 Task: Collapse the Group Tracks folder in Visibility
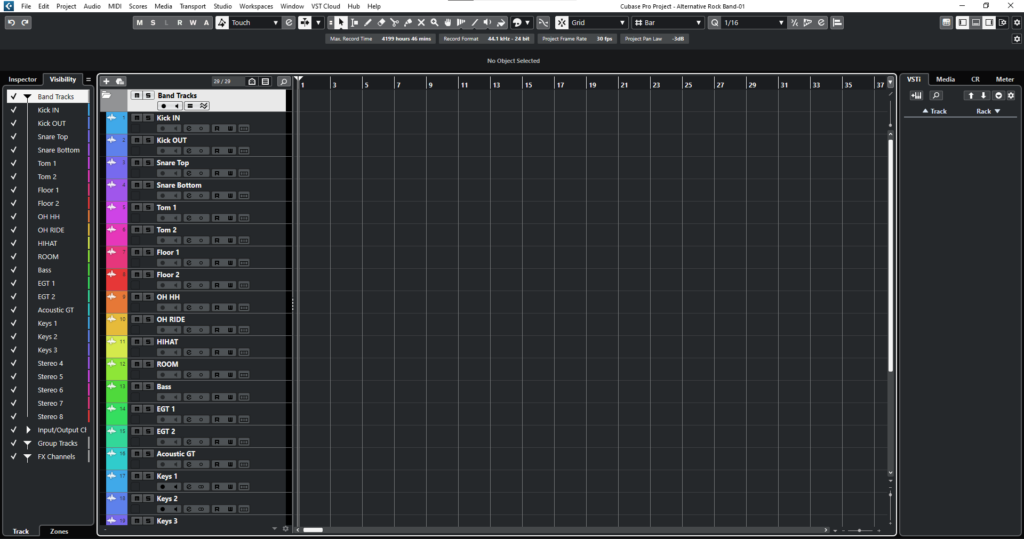tap(27, 444)
